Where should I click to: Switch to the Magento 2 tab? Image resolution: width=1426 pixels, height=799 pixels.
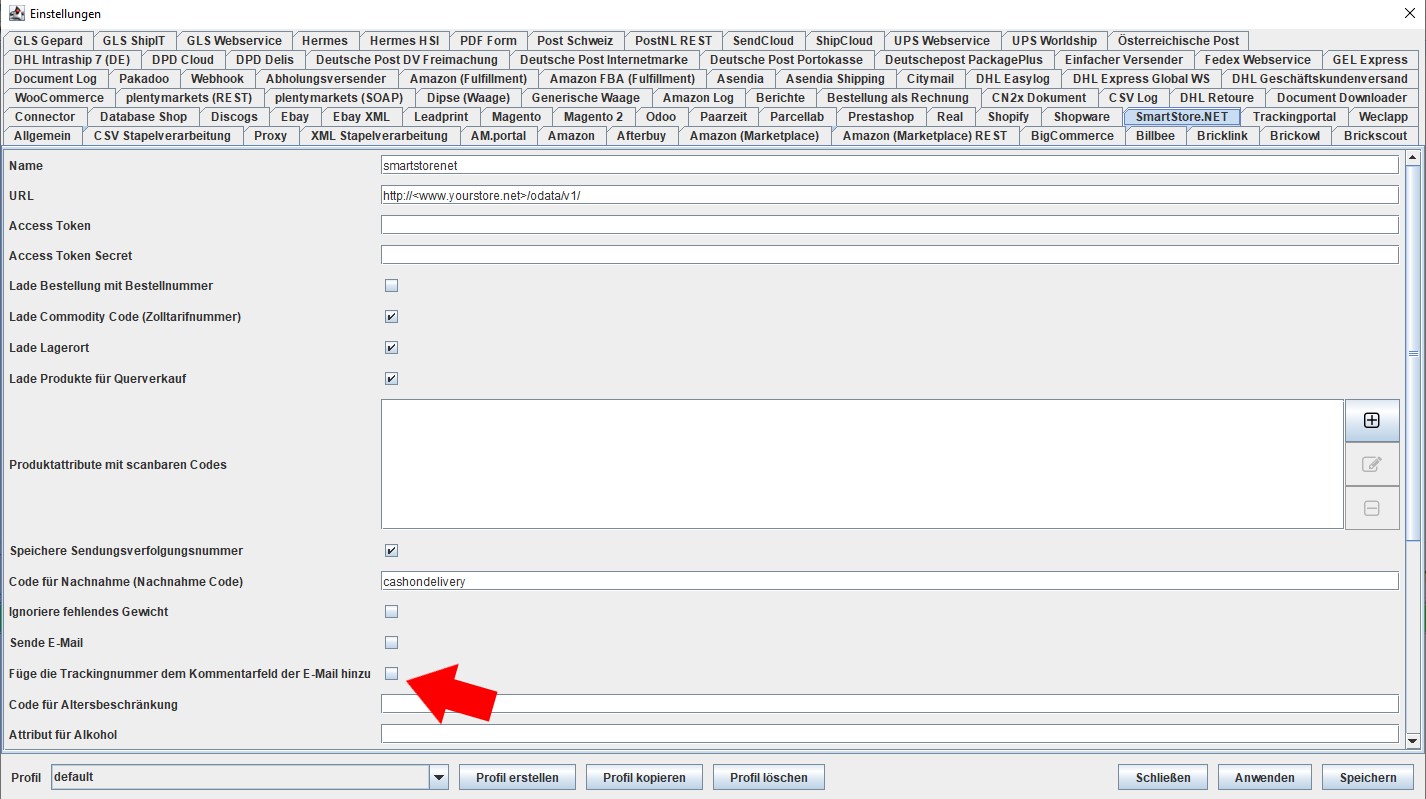pyautogui.click(x=593, y=117)
